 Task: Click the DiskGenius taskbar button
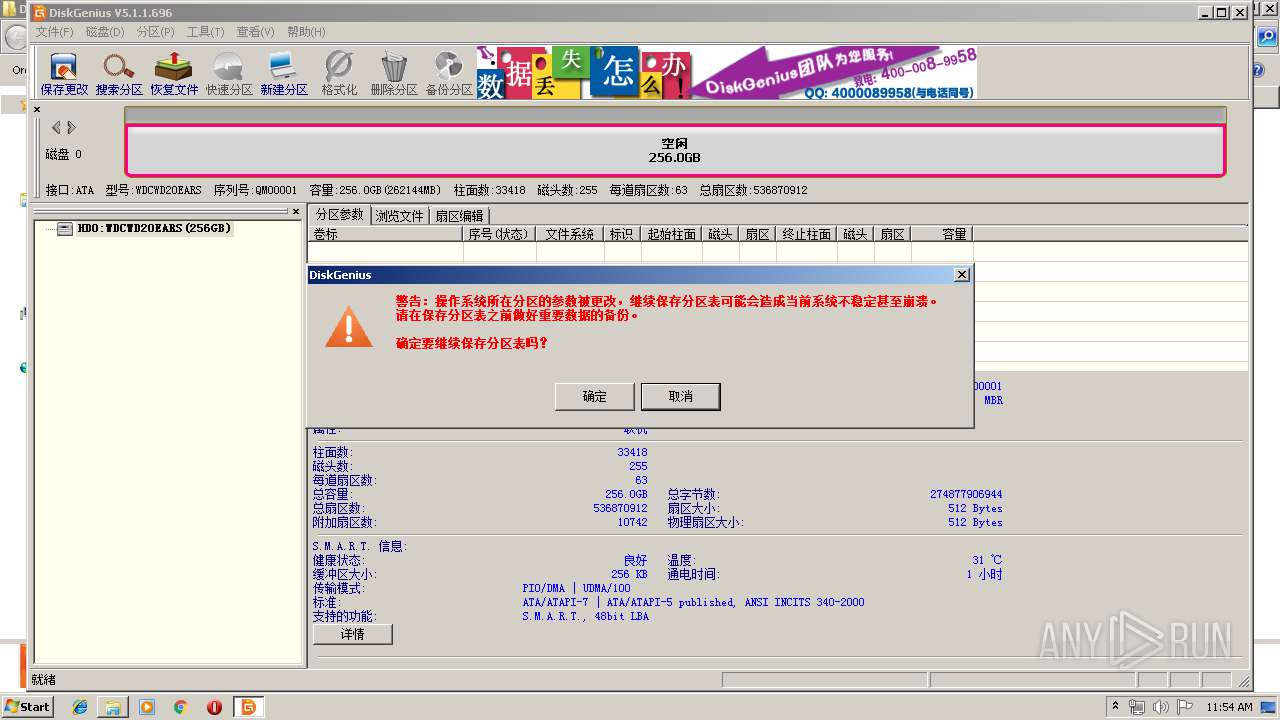tap(248, 707)
